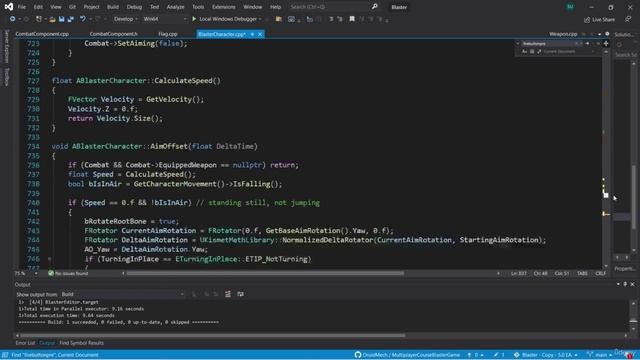This screenshot has width=640, height=360.
Task: Click the pending changes pencil indicator
Action: 498,355
